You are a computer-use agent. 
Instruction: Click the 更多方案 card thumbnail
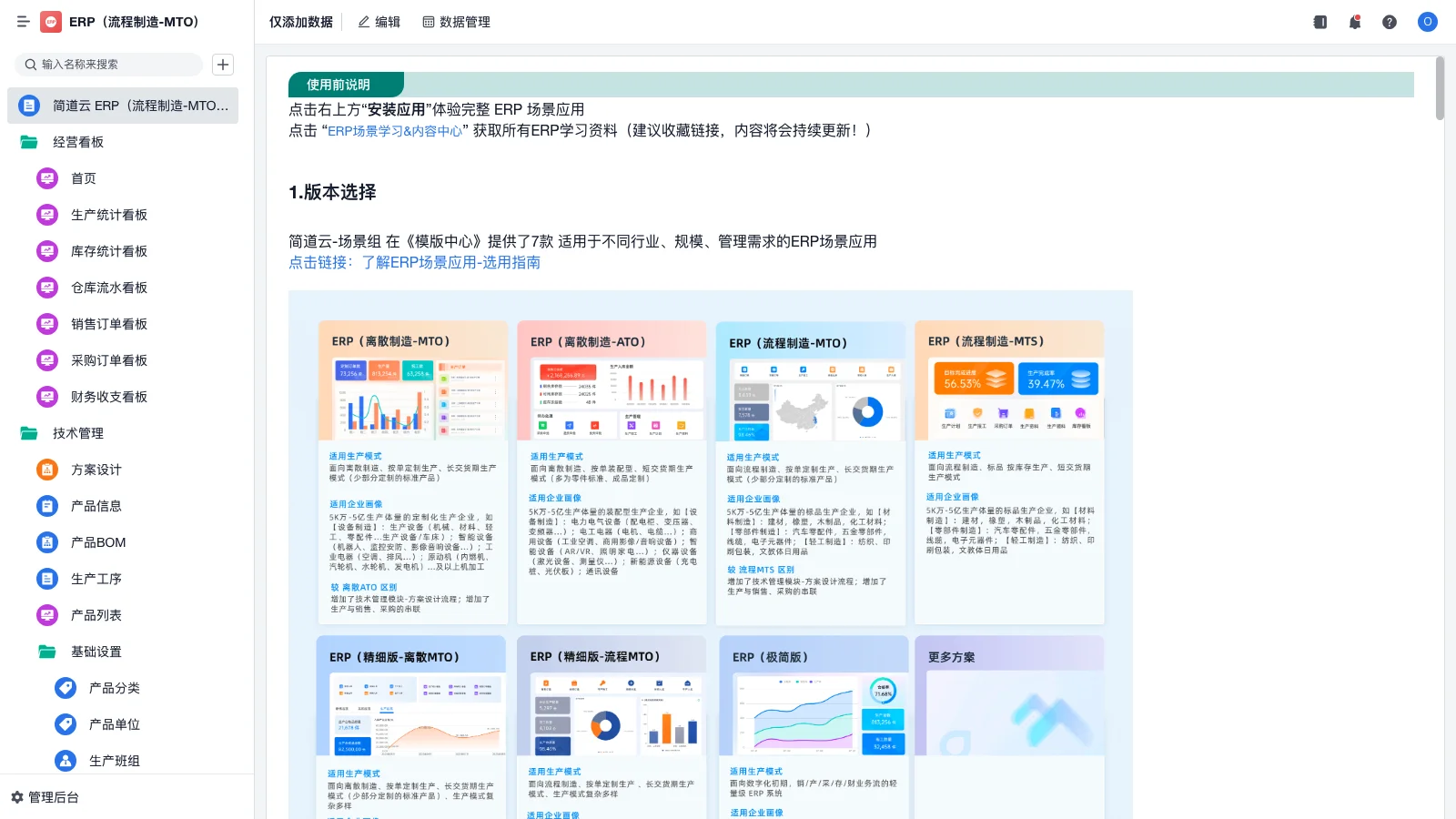coord(1009,727)
